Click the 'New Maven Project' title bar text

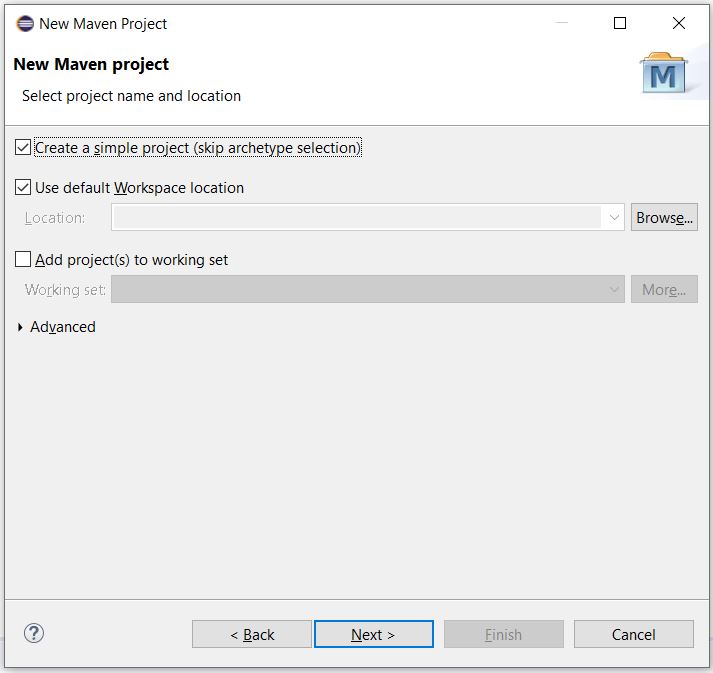click(103, 23)
